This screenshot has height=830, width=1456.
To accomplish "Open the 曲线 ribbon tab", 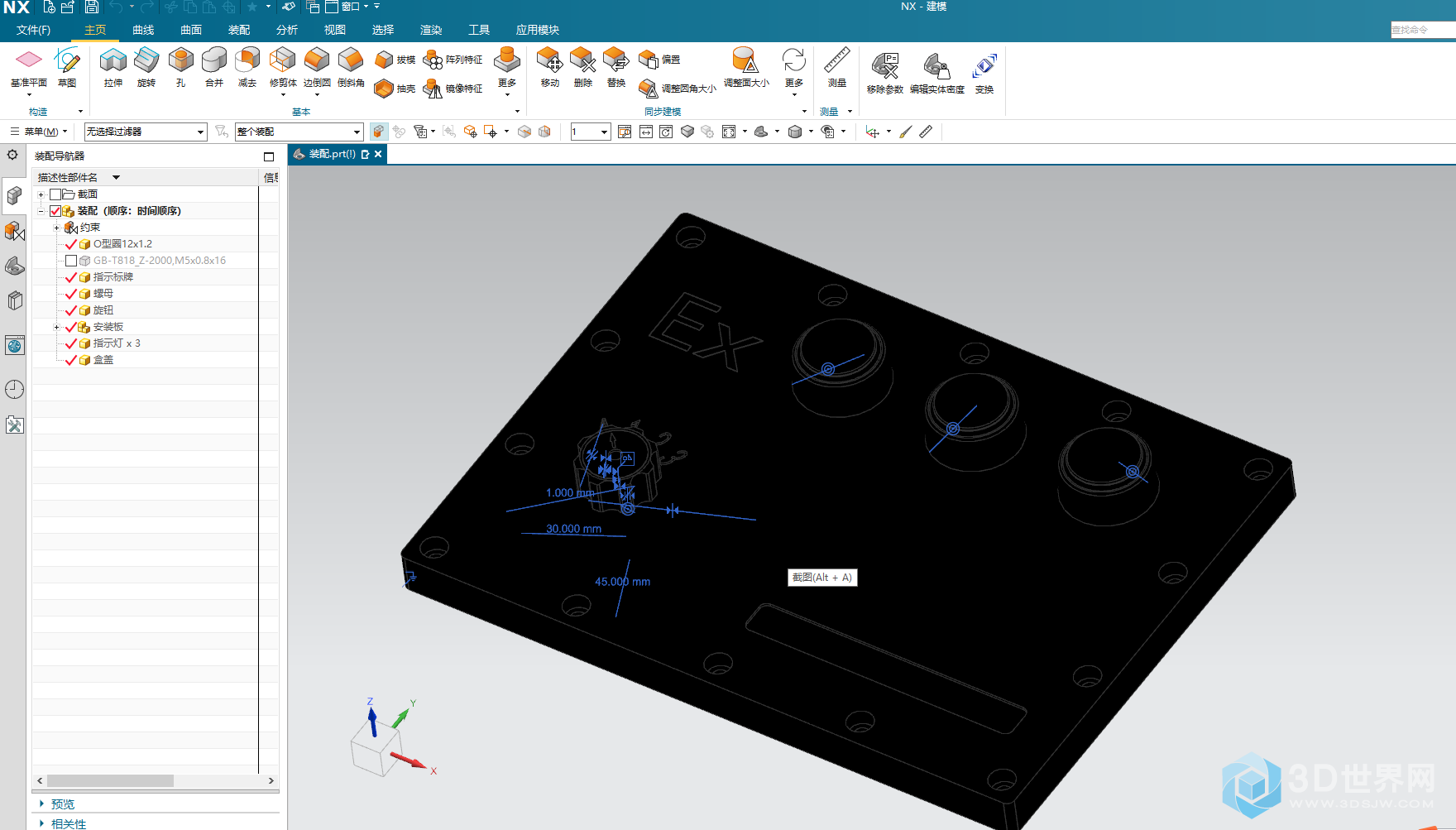I will [x=143, y=30].
